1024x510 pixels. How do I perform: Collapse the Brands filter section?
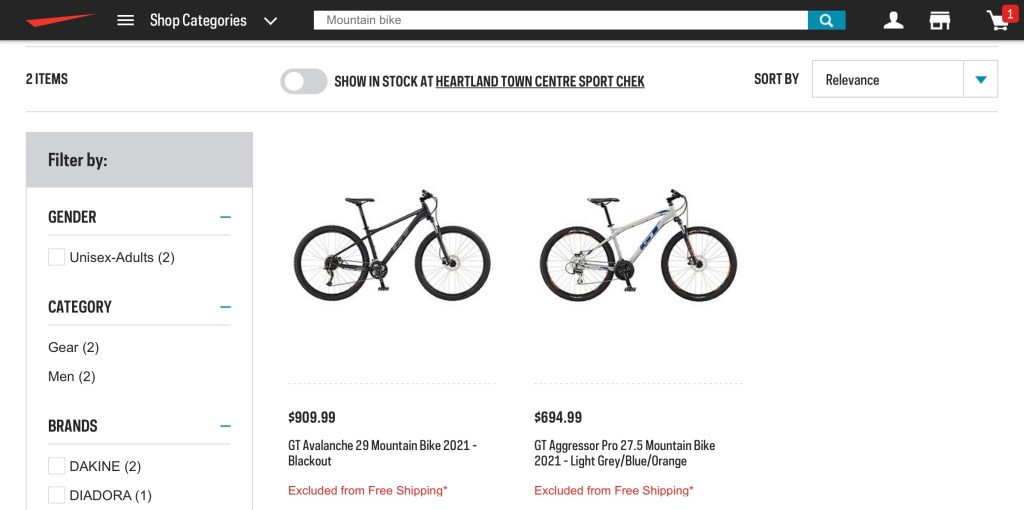click(225, 426)
